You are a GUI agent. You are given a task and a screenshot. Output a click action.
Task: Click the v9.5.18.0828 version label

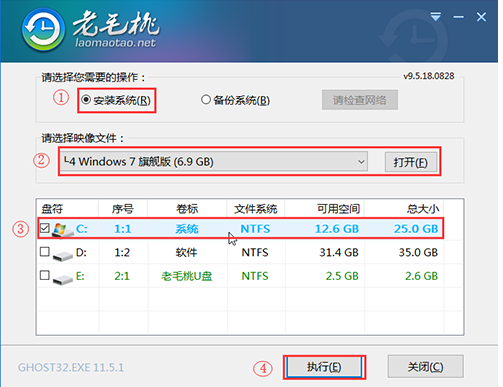(x=429, y=76)
